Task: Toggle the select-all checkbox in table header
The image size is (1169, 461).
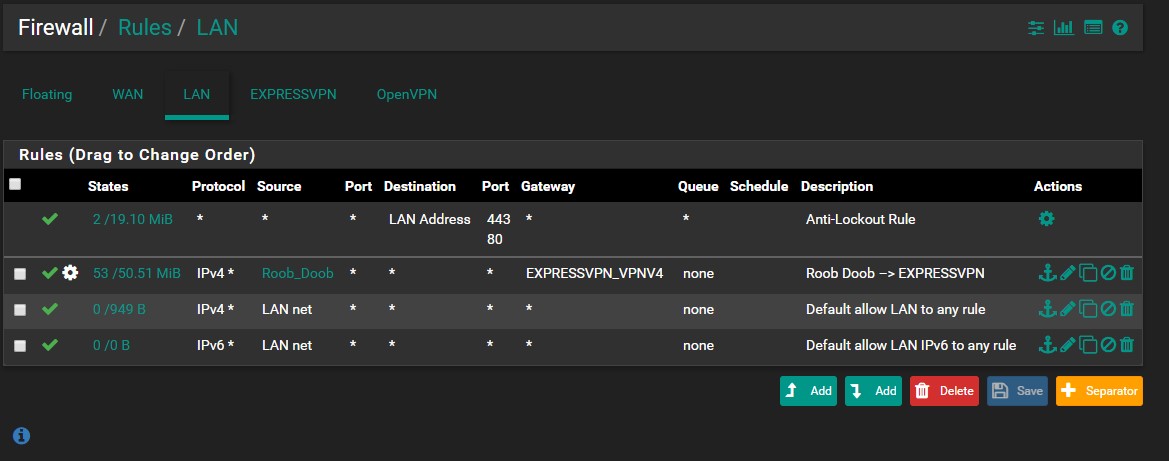Action: 15,184
